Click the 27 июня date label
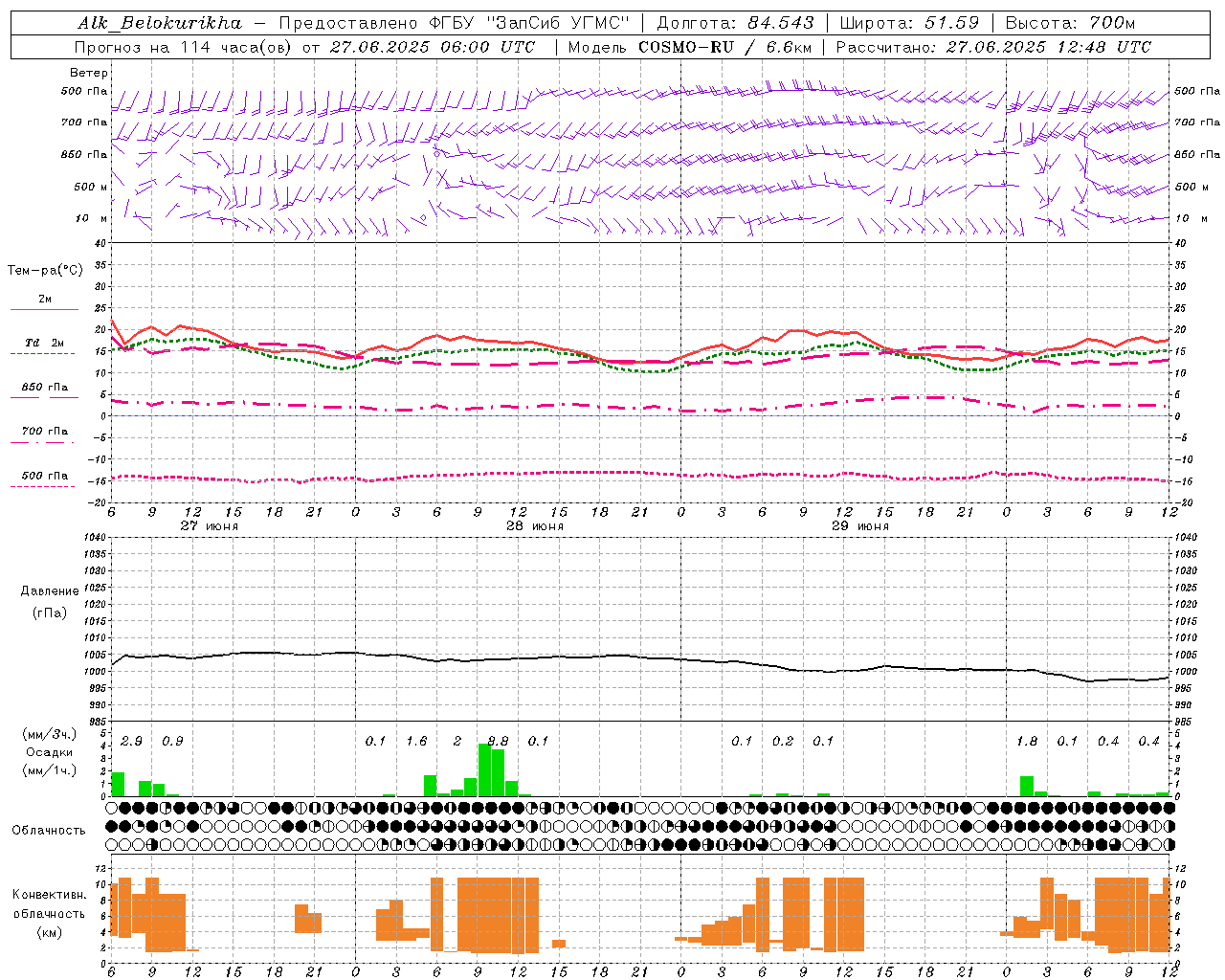Image resolution: width=1225 pixels, height=980 pixels. [209, 526]
